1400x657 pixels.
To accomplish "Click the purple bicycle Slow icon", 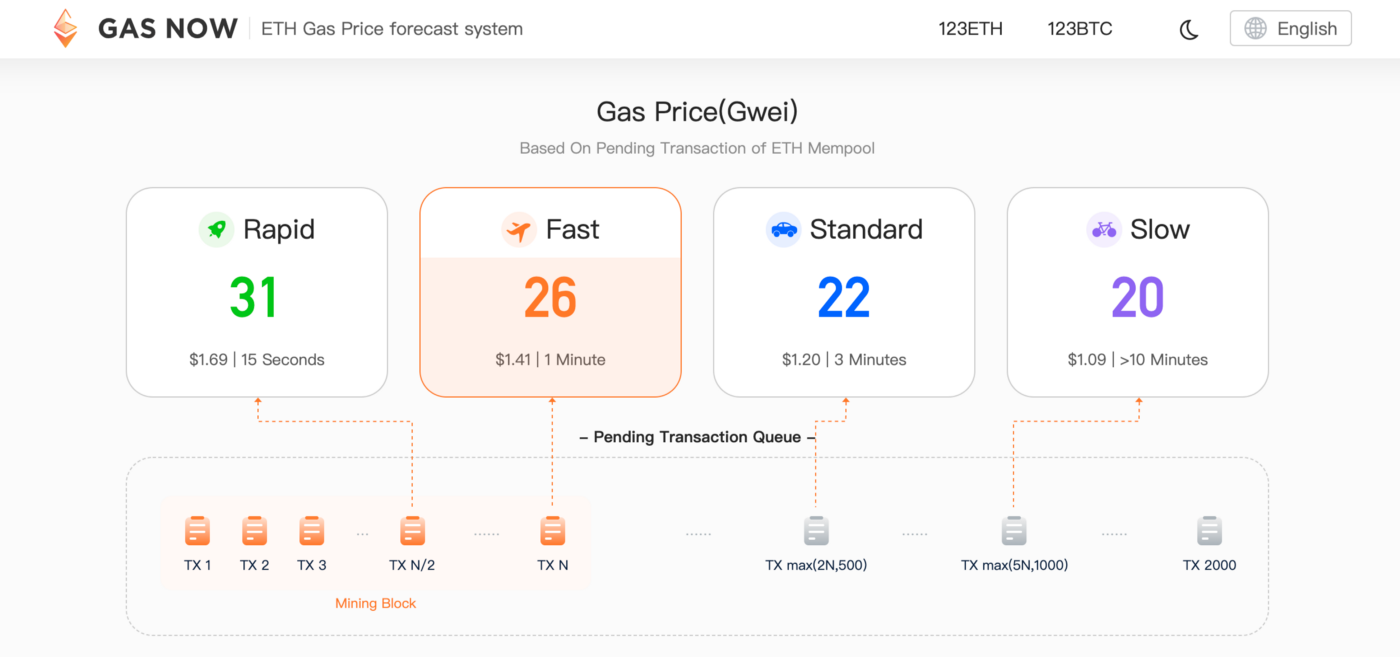I will tap(1104, 230).
